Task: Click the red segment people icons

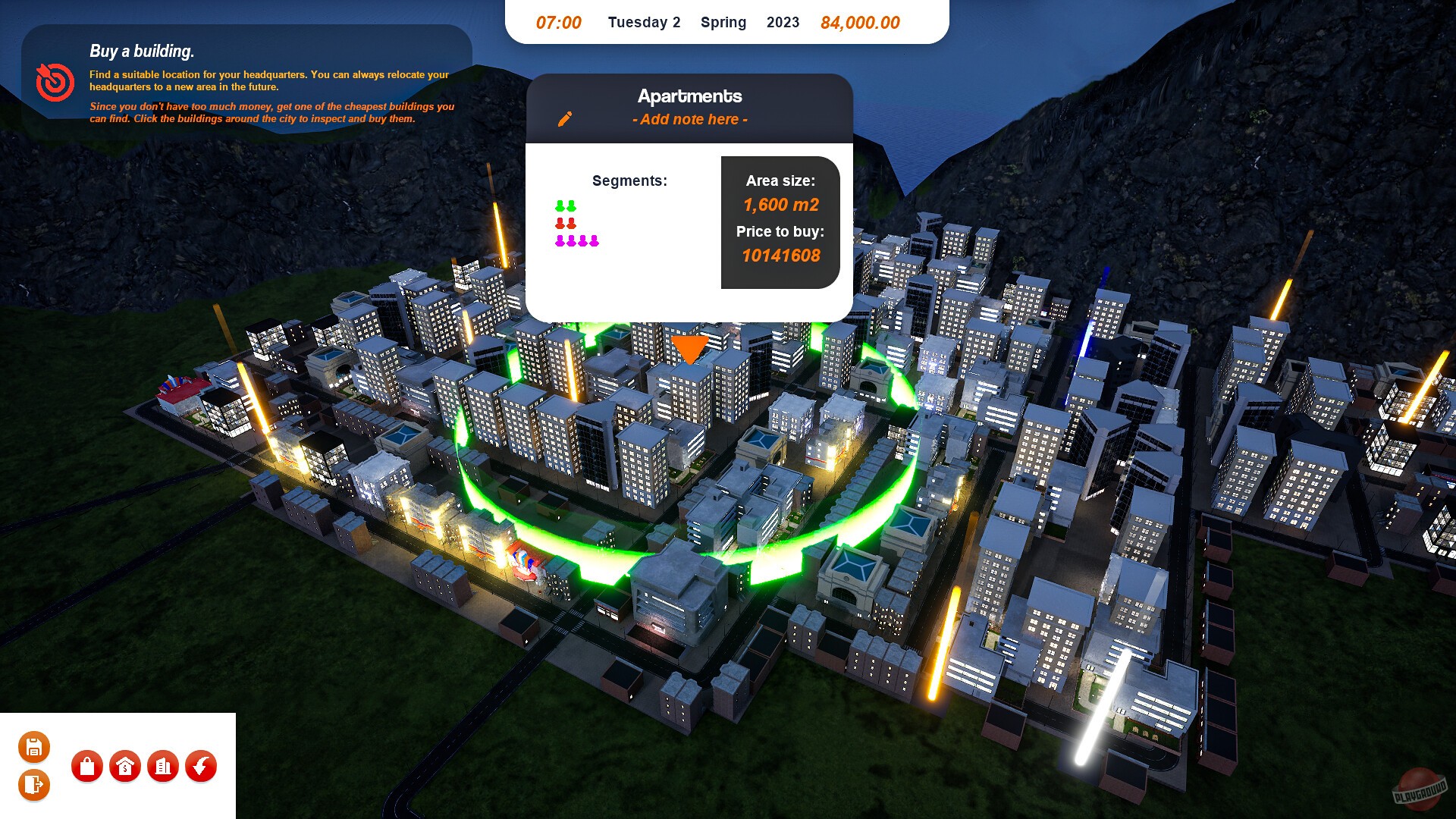Action: pos(566,224)
